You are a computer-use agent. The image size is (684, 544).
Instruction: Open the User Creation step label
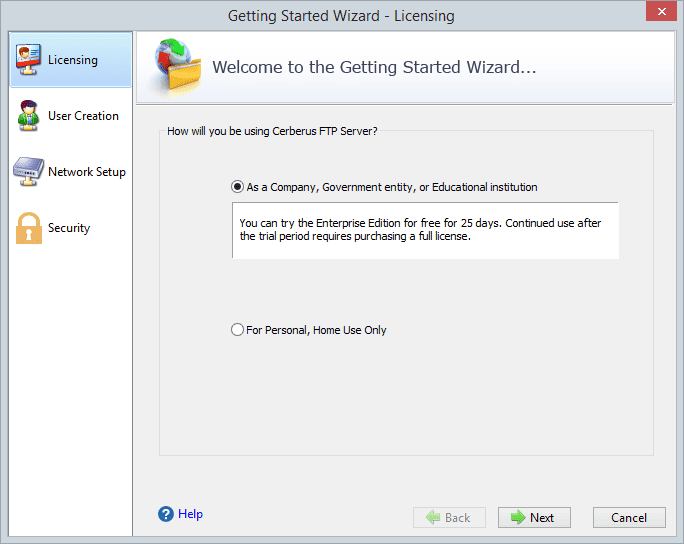[x=83, y=116]
